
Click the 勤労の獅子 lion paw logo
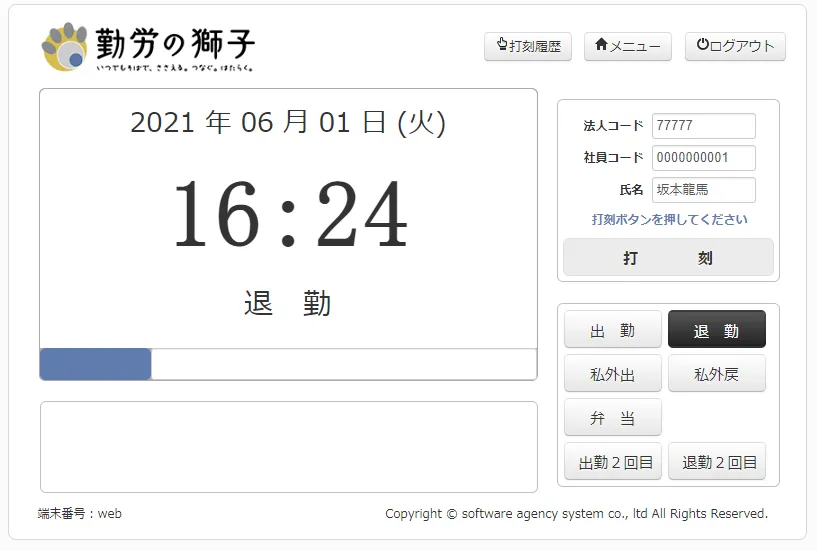[65, 47]
